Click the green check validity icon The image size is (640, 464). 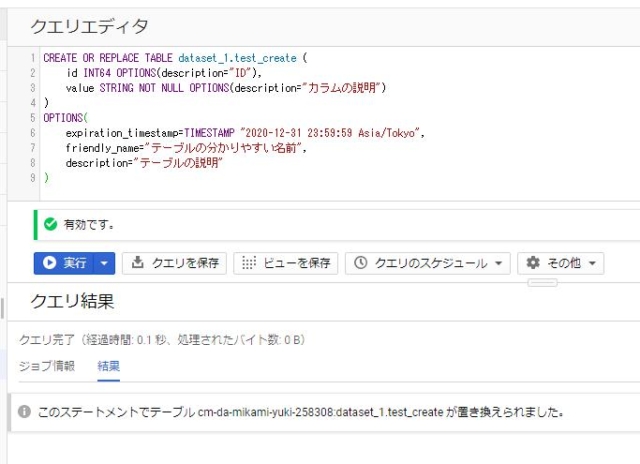pyautogui.click(x=50, y=224)
